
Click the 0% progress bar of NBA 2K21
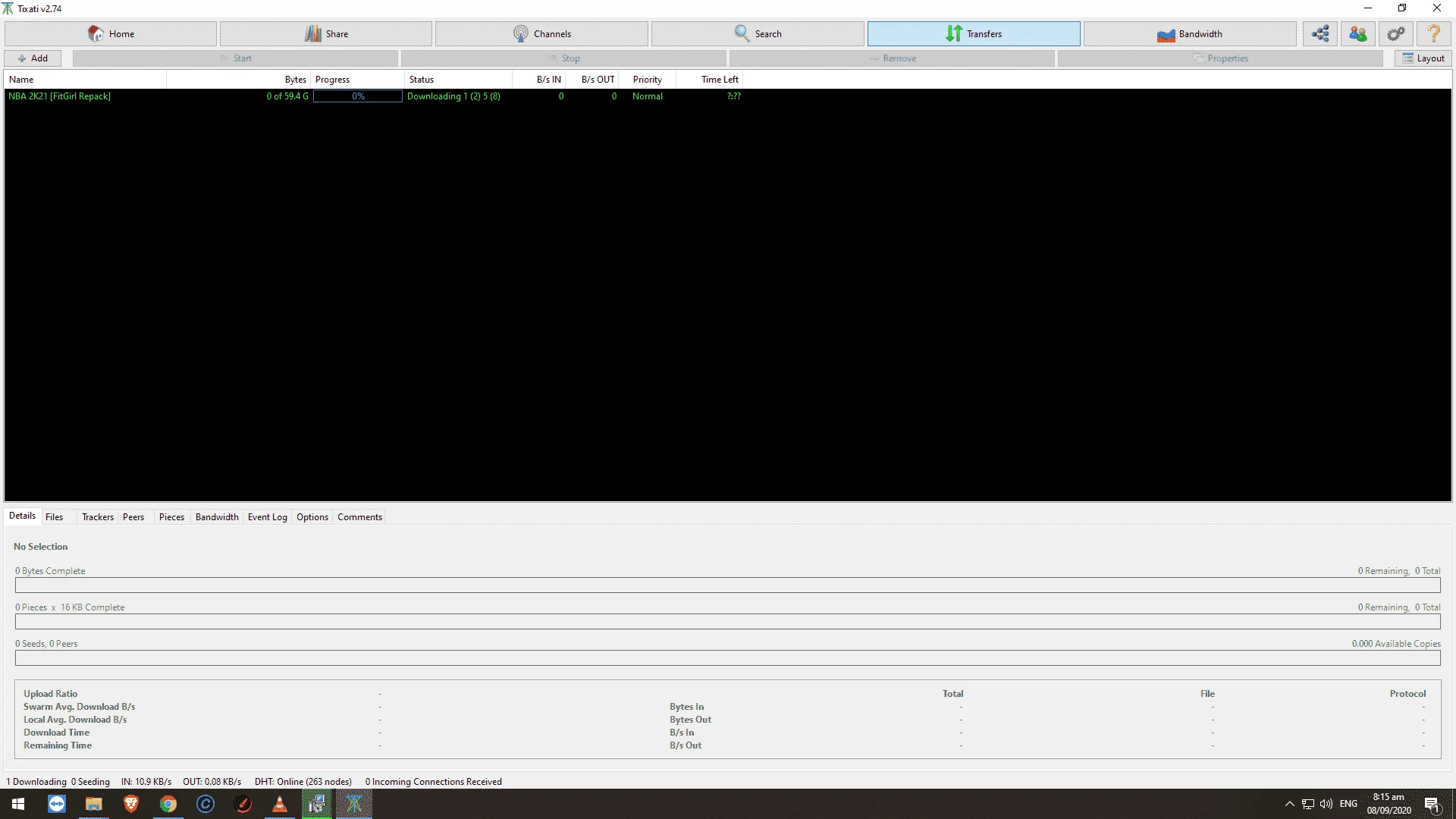click(358, 96)
